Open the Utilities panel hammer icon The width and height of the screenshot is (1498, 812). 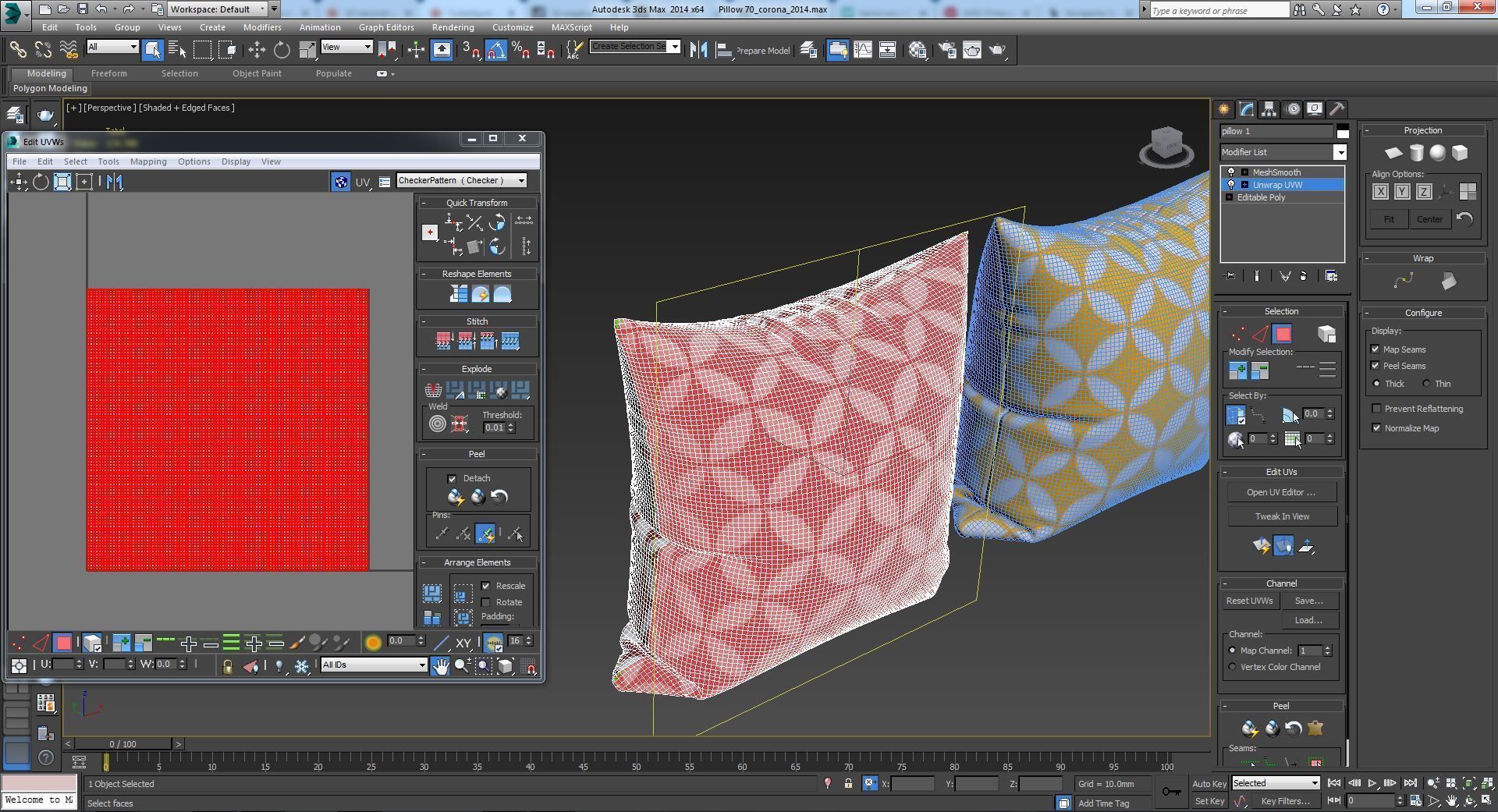(1336, 109)
